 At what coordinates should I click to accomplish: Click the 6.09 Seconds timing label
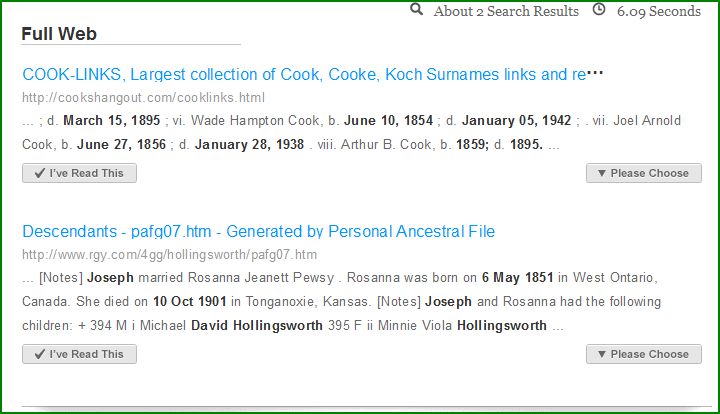pyautogui.click(x=659, y=11)
